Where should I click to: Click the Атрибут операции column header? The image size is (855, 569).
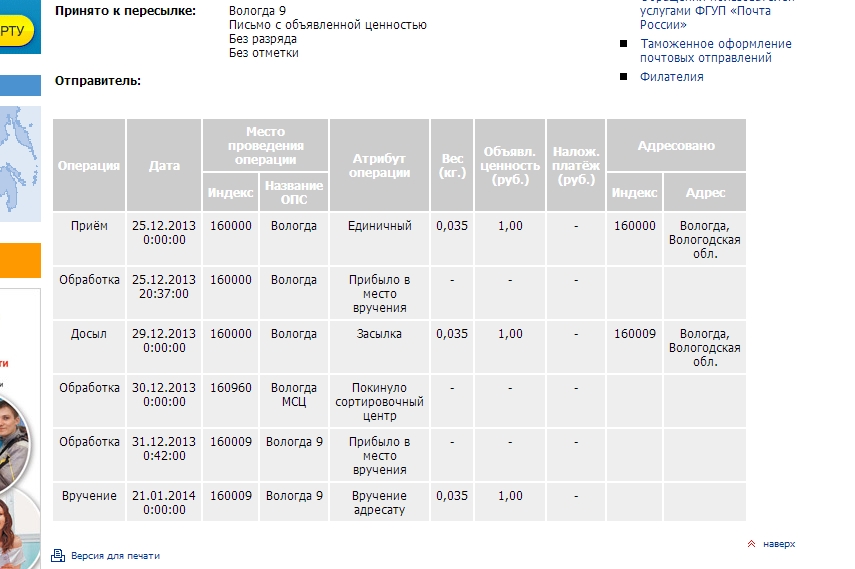[380, 165]
